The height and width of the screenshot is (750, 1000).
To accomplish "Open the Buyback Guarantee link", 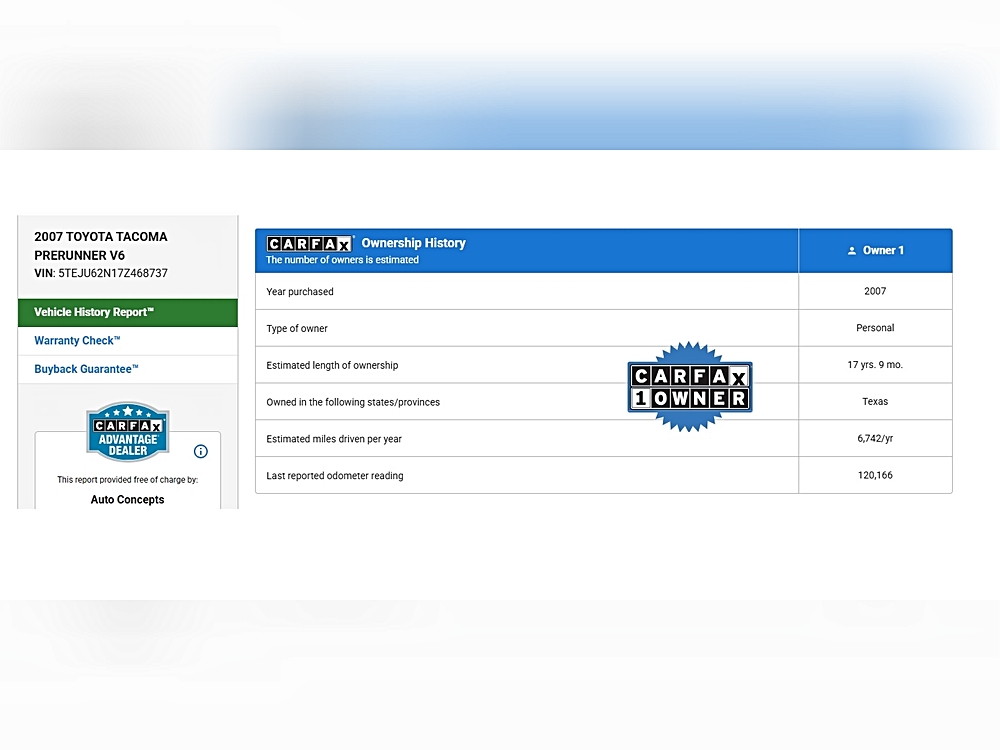I will point(86,369).
